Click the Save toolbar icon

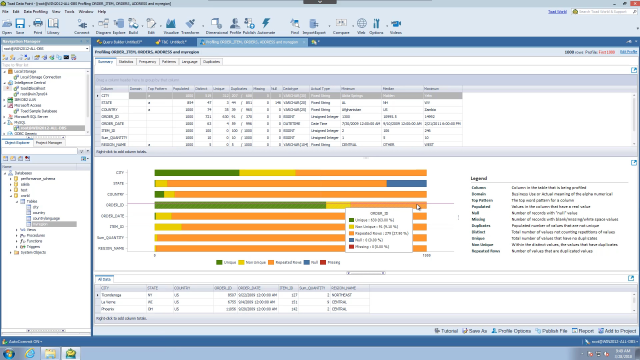tap(20, 26)
